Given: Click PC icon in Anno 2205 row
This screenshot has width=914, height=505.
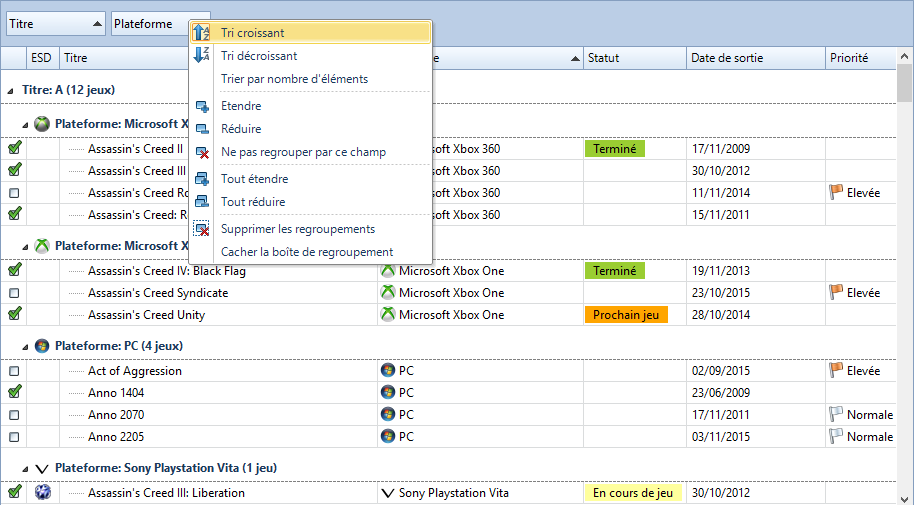Looking at the screenshot, I should click(x=388, y=436).
